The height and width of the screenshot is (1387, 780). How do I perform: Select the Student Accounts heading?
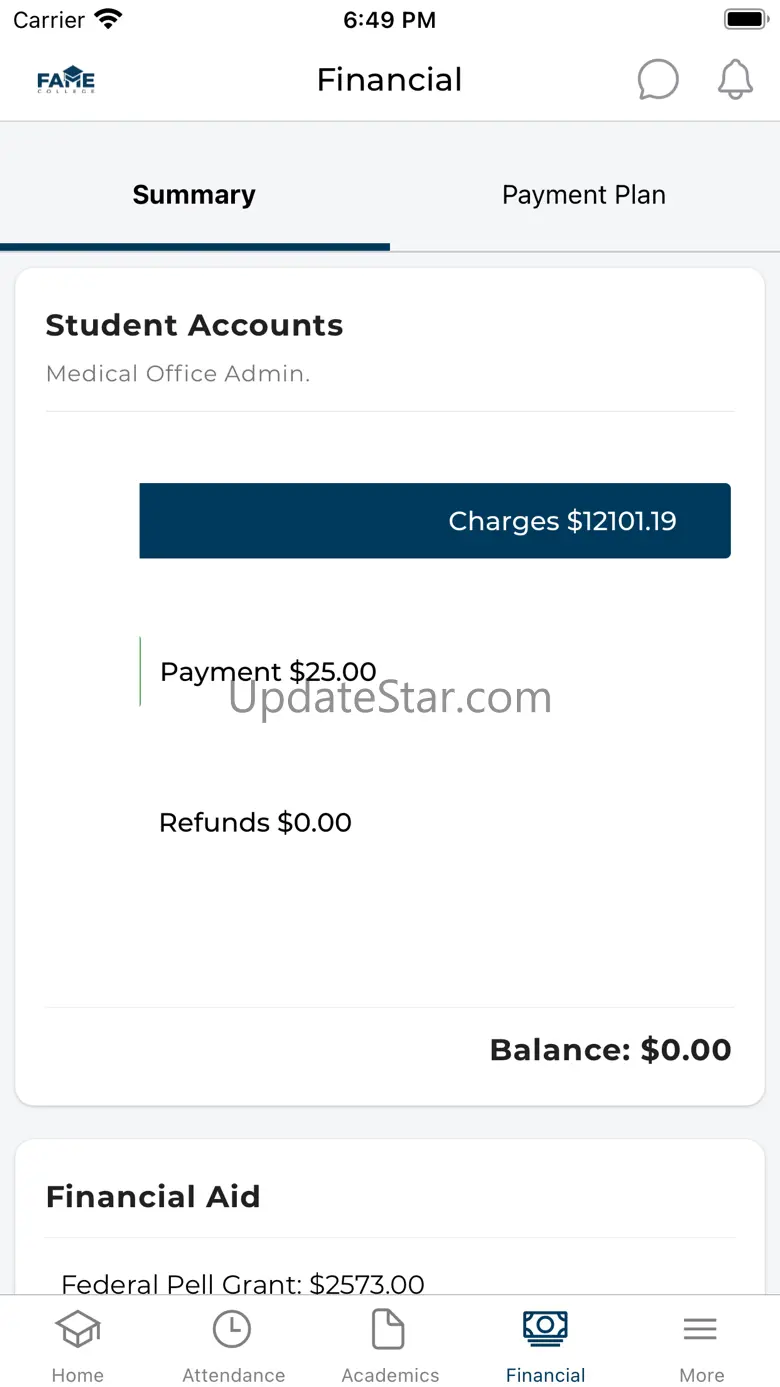pyautogui.click(x=194, y=325)
